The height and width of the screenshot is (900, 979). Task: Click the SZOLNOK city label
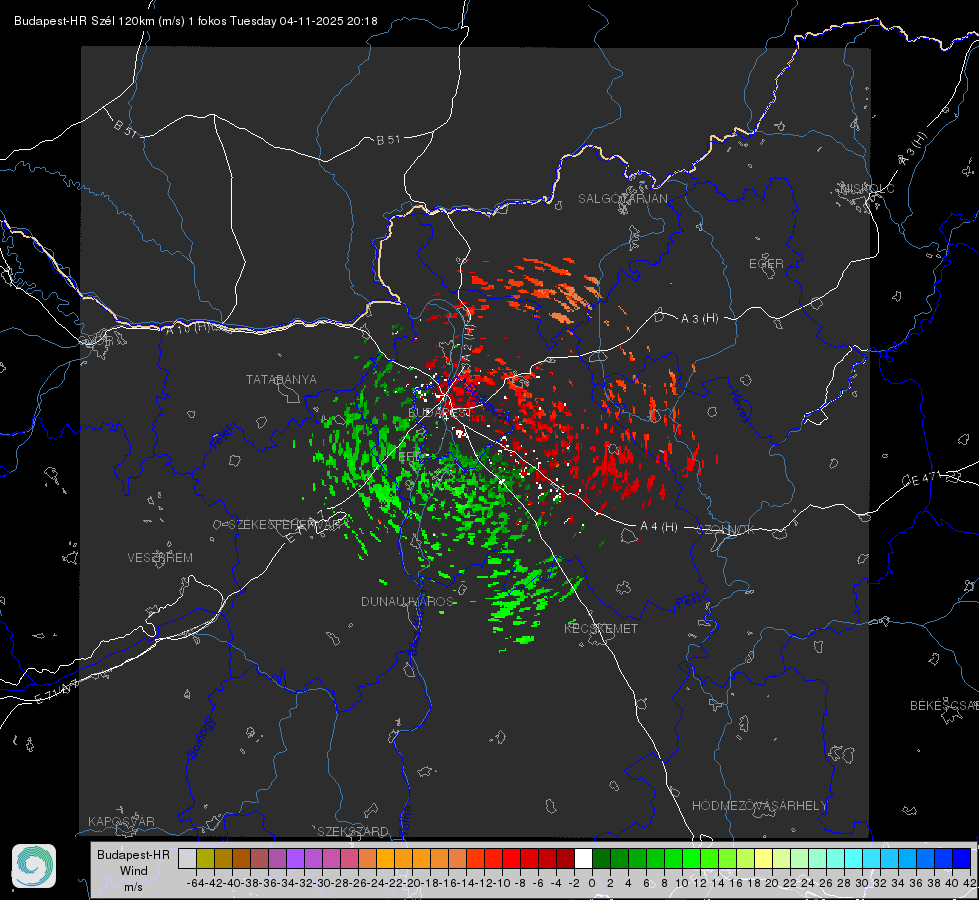click(x=728, y=530)
